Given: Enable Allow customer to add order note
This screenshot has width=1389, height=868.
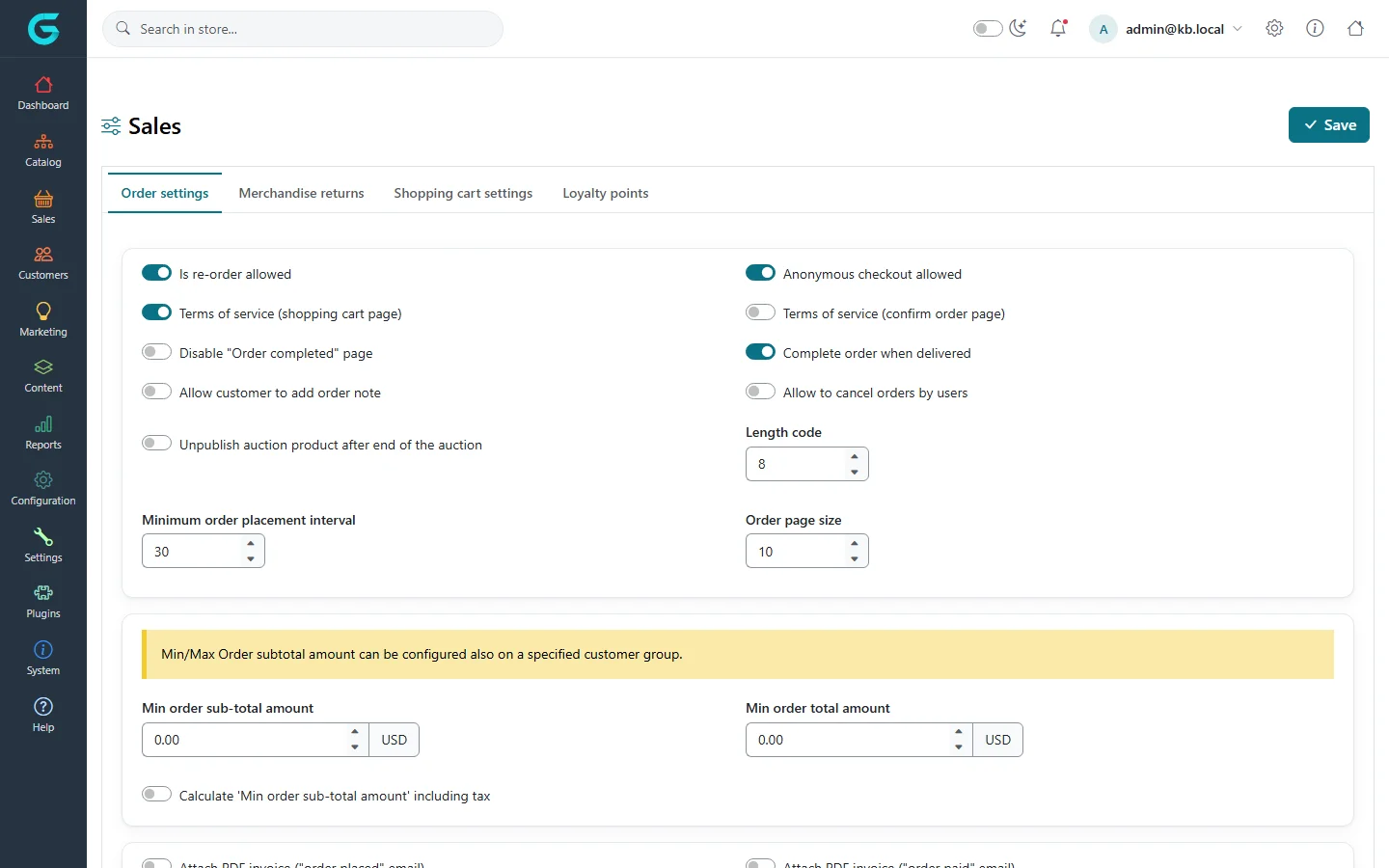Looking at the screenshot, I should (156, 392).
